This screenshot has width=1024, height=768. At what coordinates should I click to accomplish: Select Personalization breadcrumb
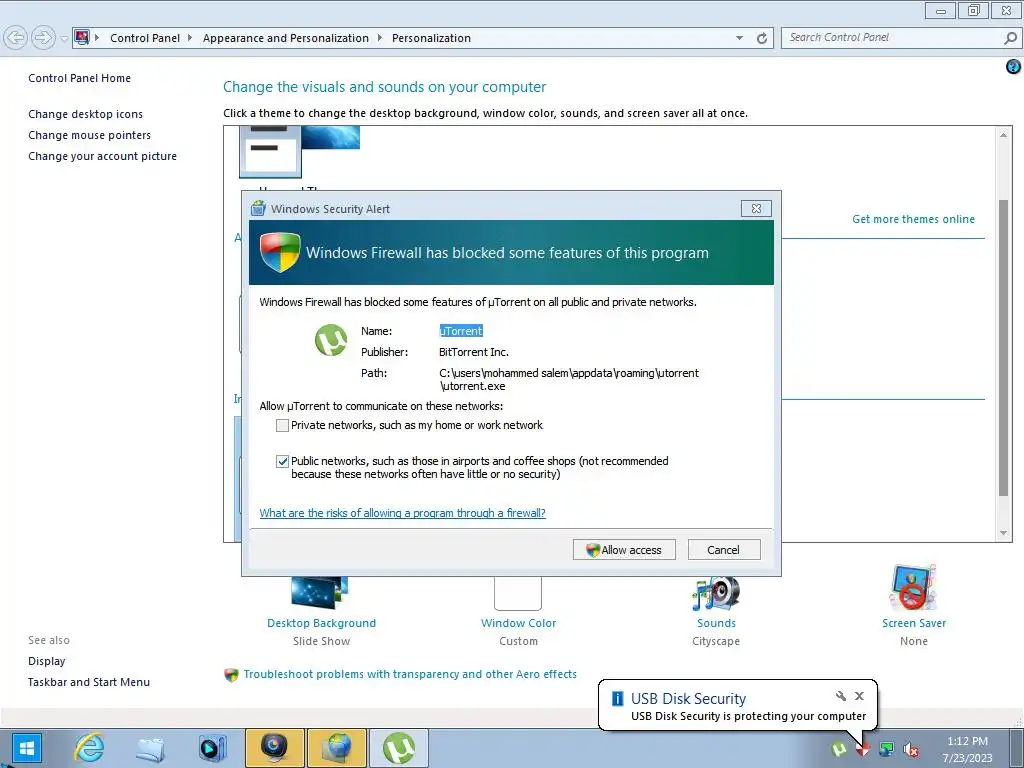(431, 38)
